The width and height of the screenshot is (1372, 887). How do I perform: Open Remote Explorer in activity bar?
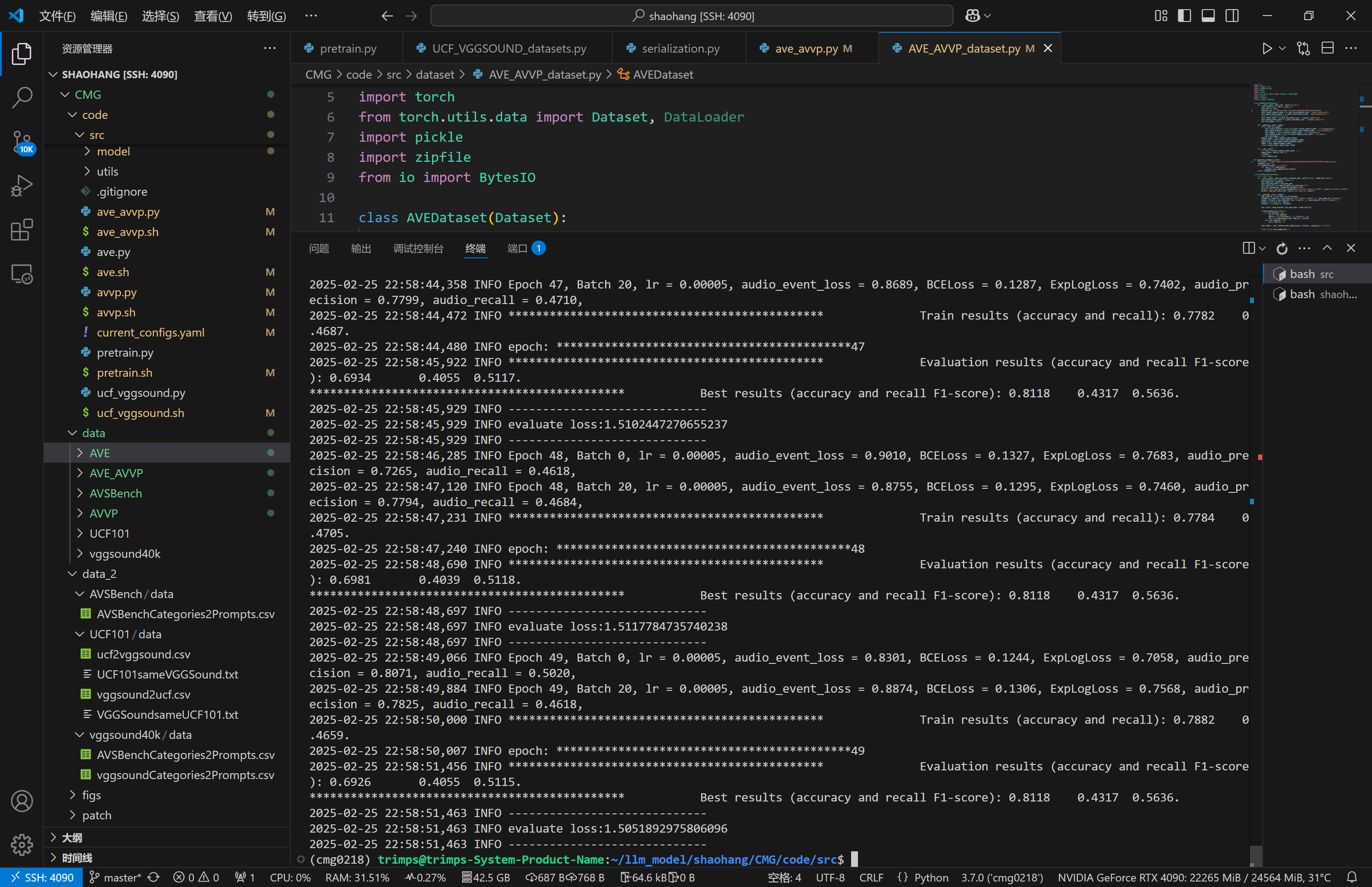tap(22, 274)
